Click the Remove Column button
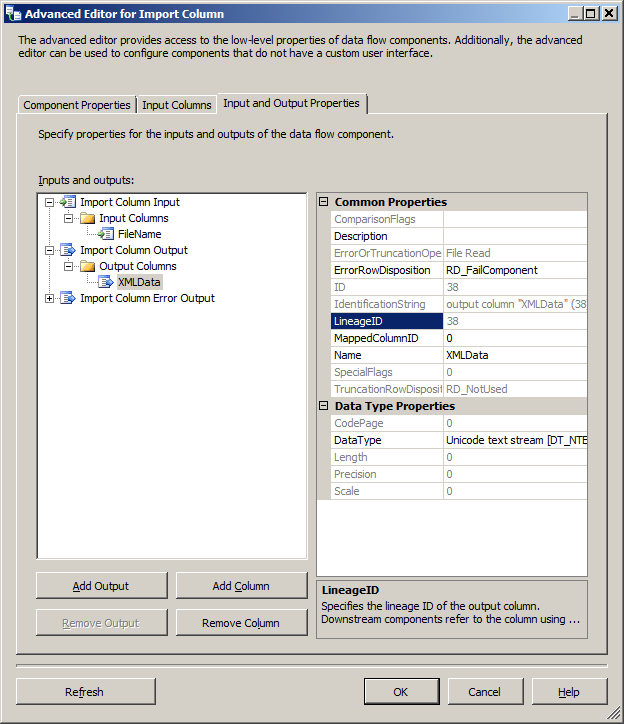Screen dimensions: 624x724 (x=242, y=623)
